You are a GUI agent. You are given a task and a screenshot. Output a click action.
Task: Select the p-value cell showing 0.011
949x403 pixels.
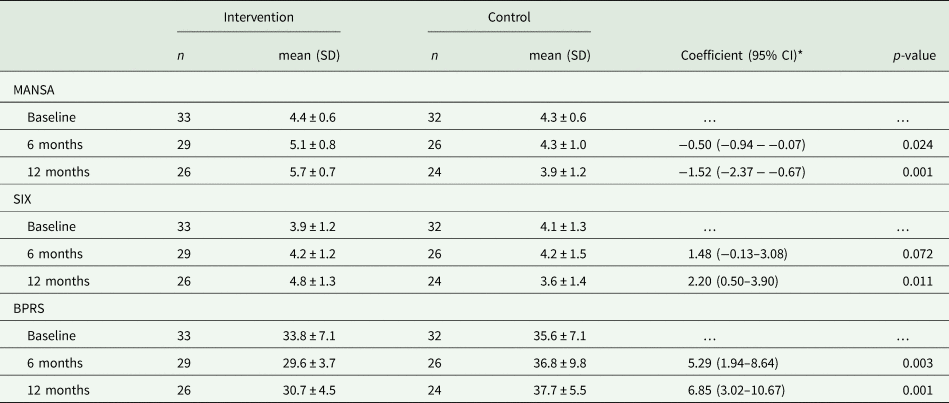click(917, 280)
